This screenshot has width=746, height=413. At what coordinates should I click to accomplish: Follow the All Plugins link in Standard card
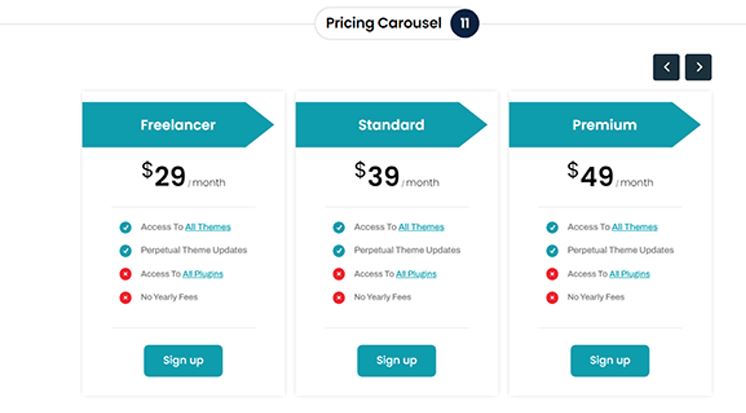click(416, 274)
